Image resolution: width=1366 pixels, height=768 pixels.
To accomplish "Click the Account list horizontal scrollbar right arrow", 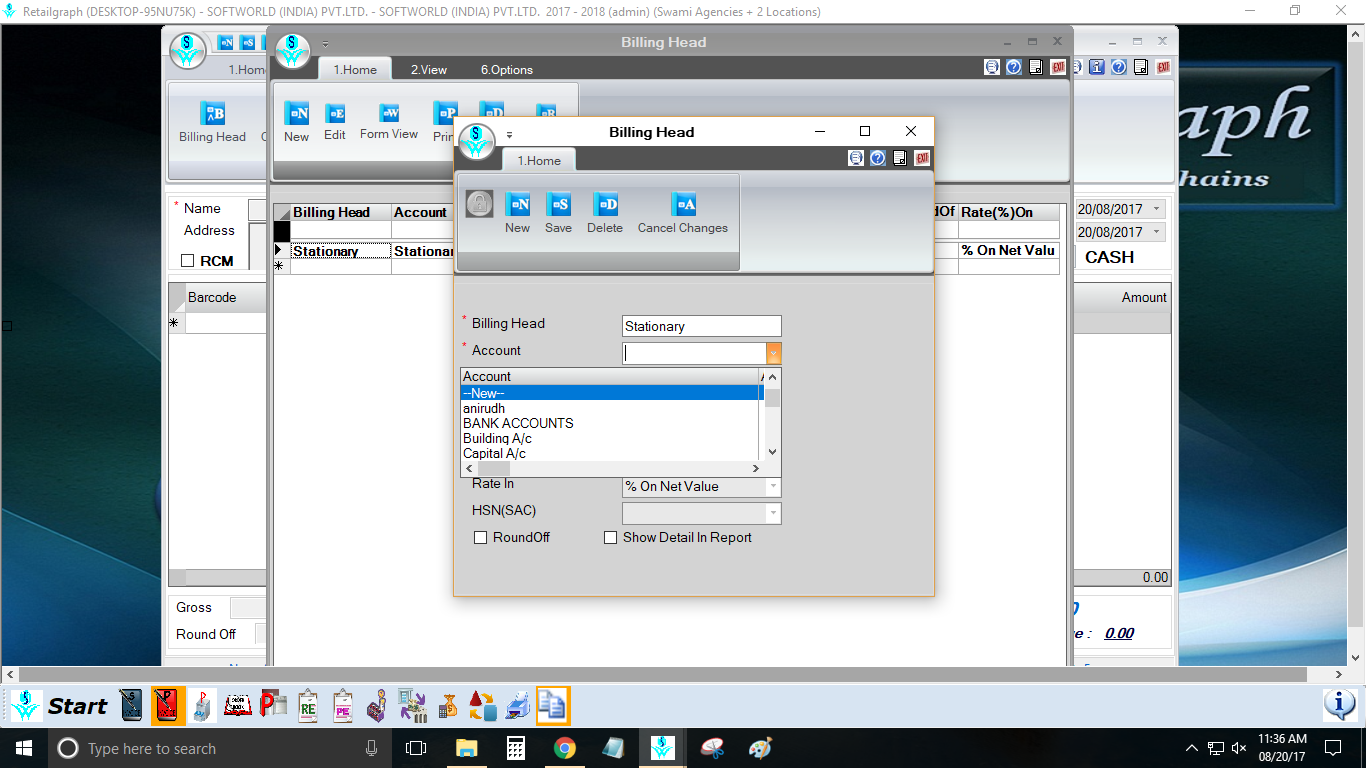I will click(x=756, y=468).
